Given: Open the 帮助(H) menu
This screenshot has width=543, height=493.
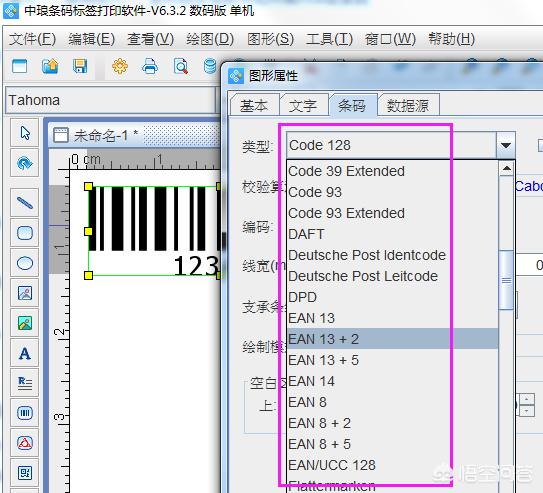Looking at the screenshot, I should [452, 39].
